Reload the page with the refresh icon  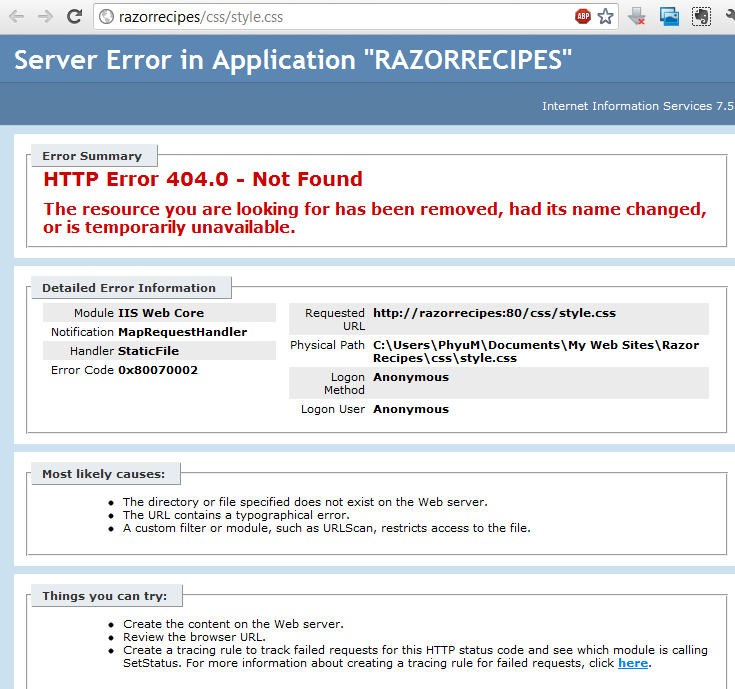[x=75, y=17]
